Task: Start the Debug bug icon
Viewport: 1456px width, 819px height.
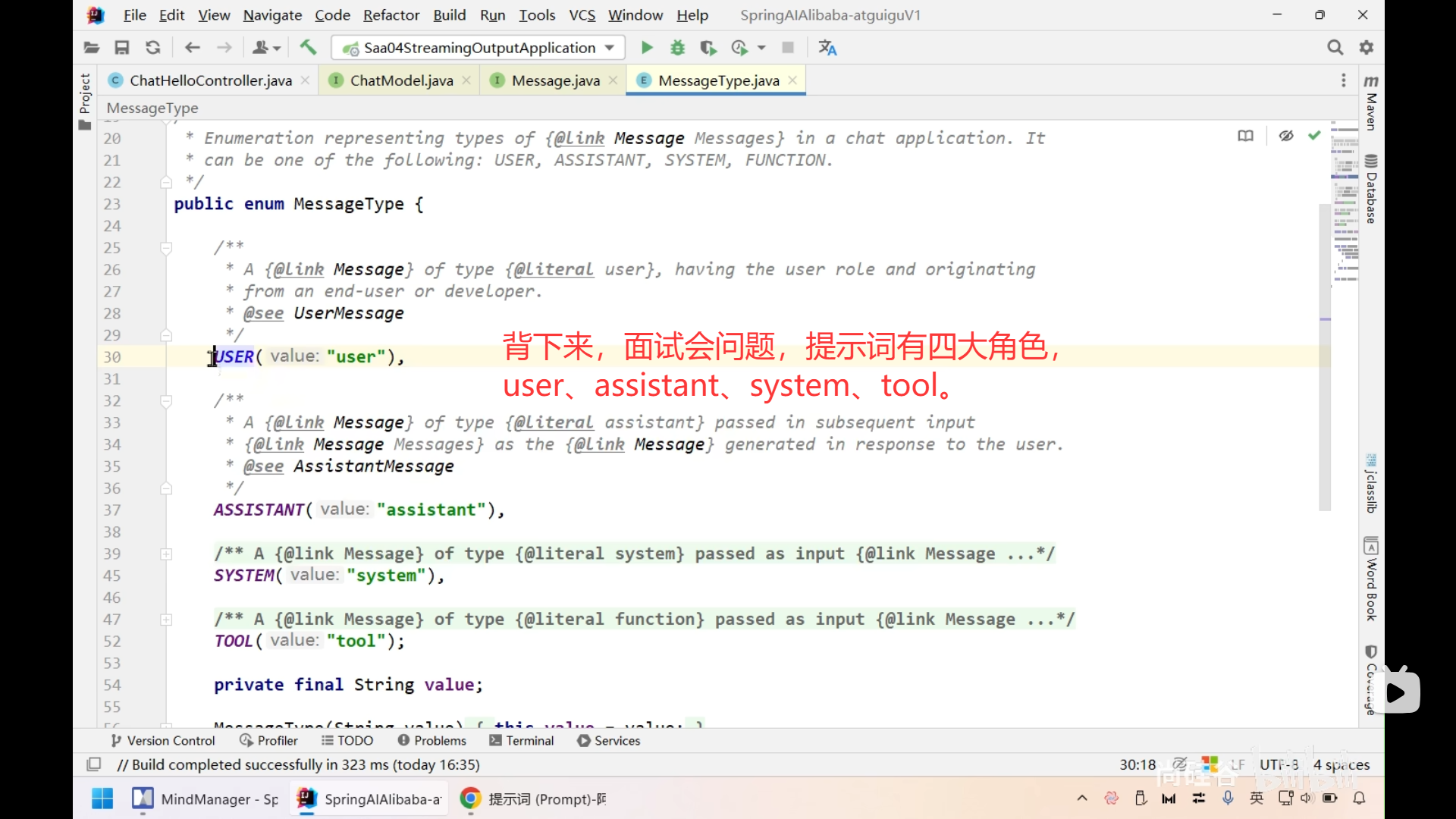Action: pos(677,48)
